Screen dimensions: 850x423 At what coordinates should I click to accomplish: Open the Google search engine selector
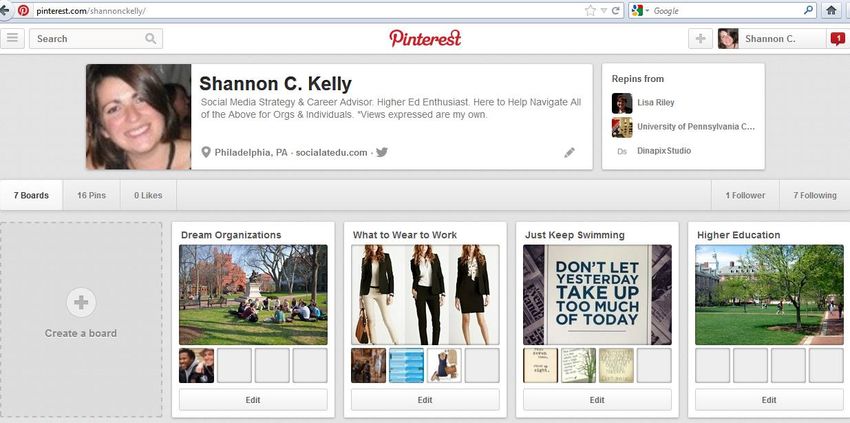641,10
